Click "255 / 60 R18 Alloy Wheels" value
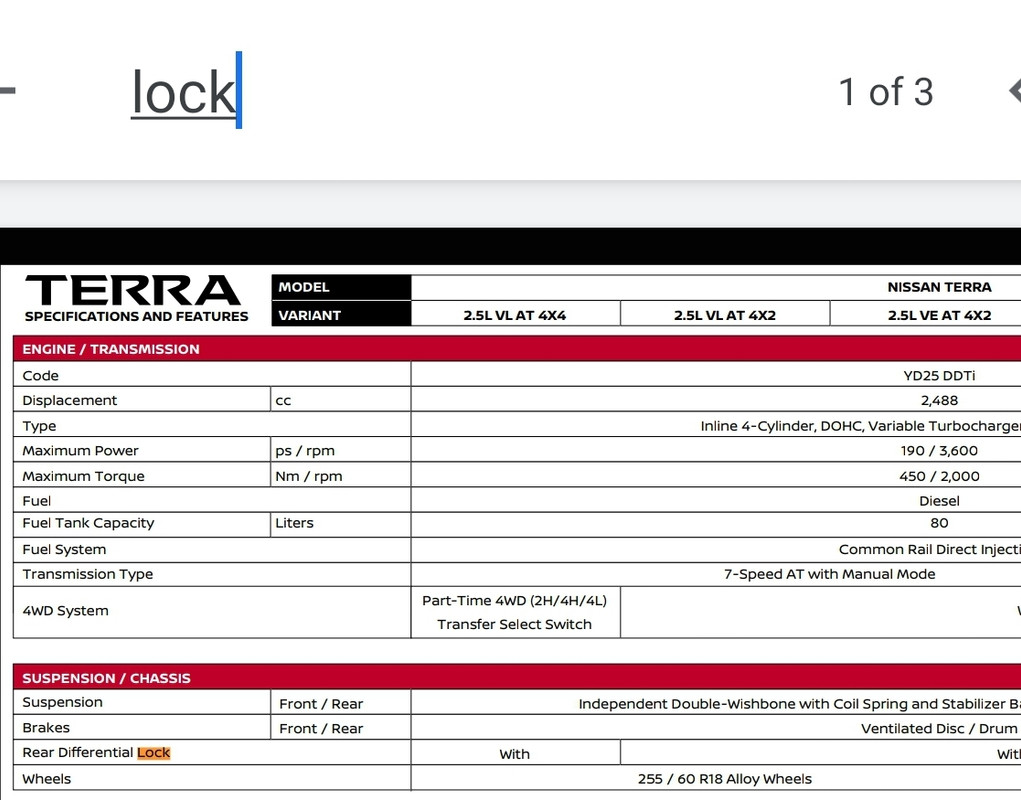Image resolution: width=1021 pixels, height=800 pixels. point(725,779)
